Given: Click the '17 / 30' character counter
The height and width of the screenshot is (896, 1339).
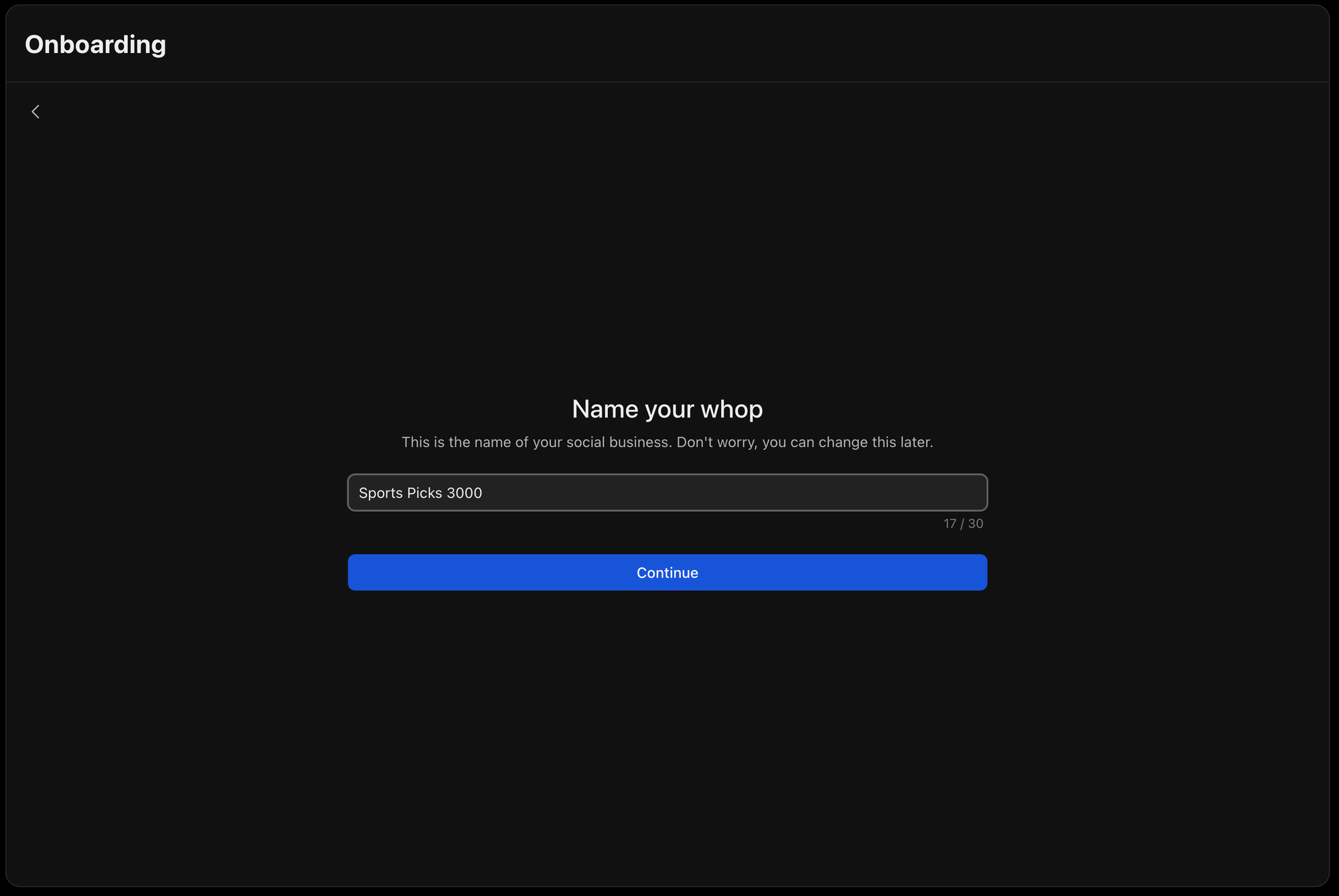Looking at the screenshot, I should coord(963,524).
